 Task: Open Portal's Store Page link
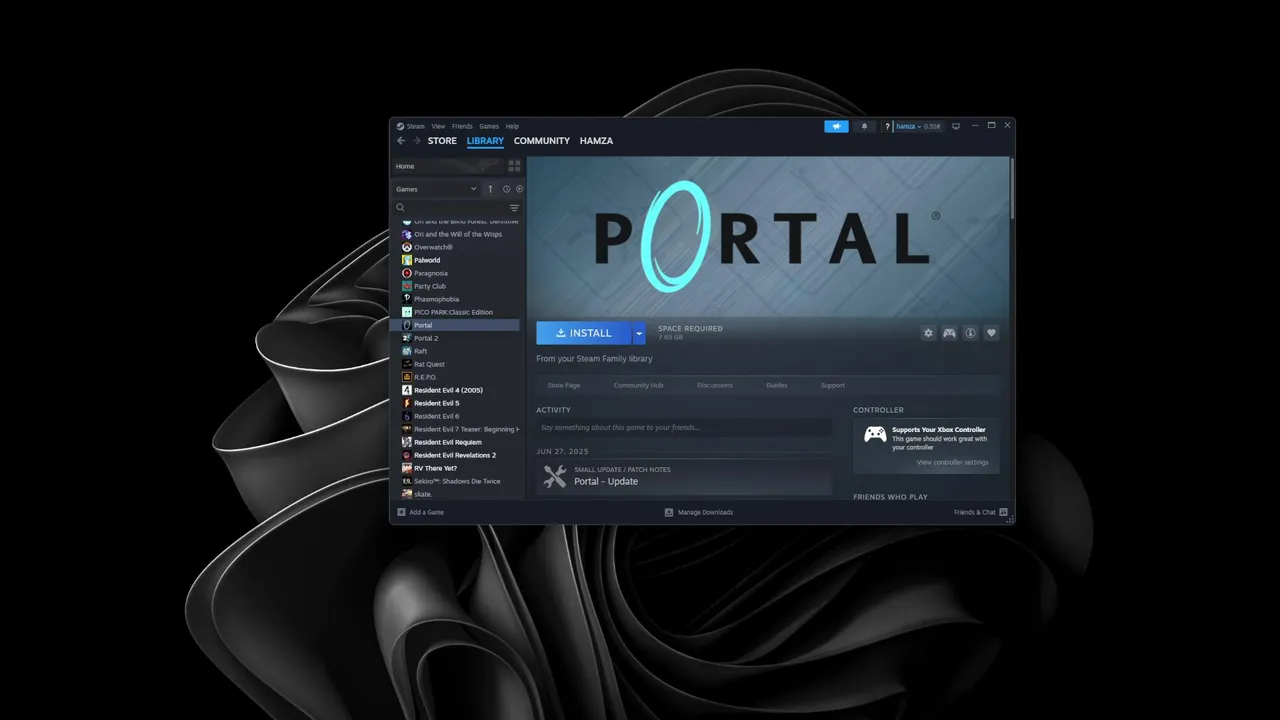(x=564, y=385)
